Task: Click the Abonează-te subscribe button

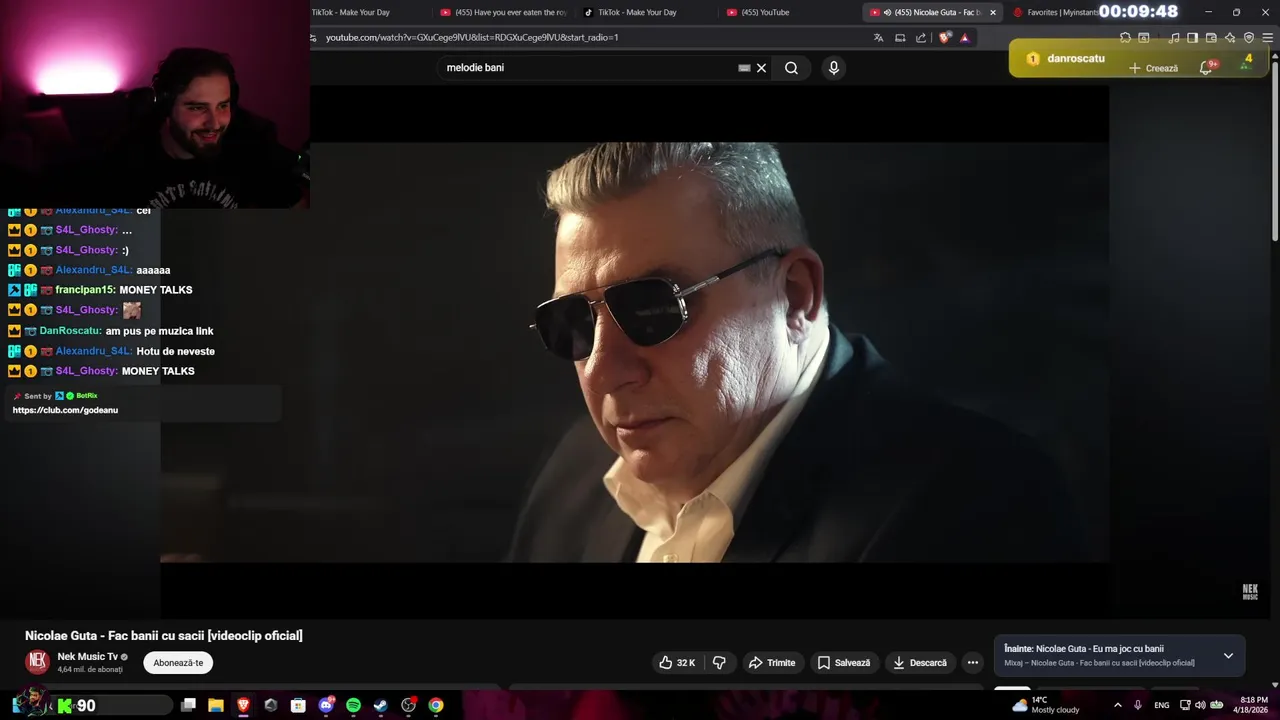Action: pos(178,663)
